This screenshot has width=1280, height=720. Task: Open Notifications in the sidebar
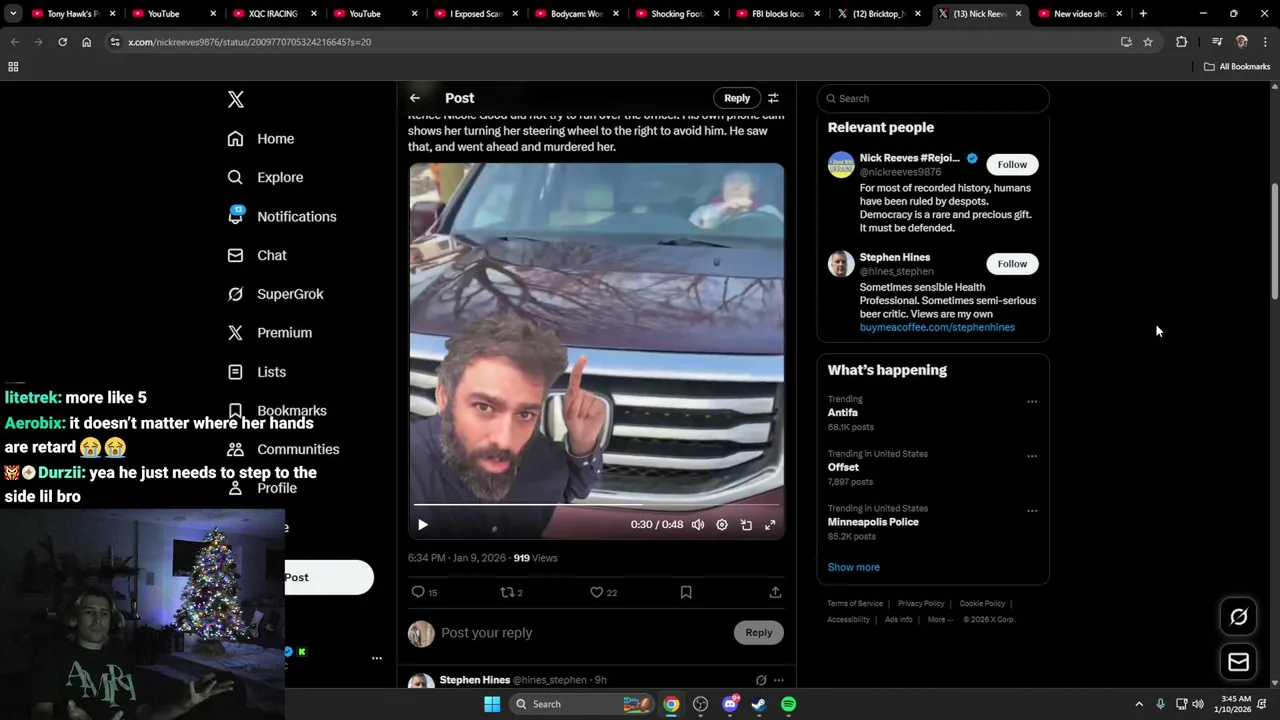281,216
